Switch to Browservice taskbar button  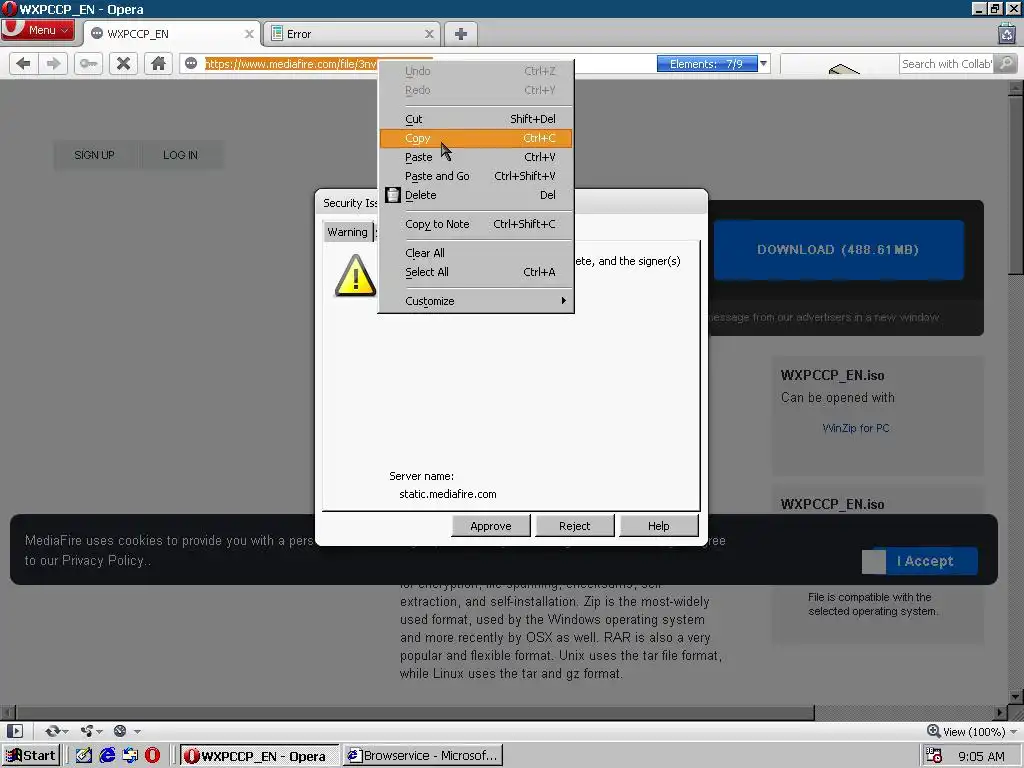423,756
